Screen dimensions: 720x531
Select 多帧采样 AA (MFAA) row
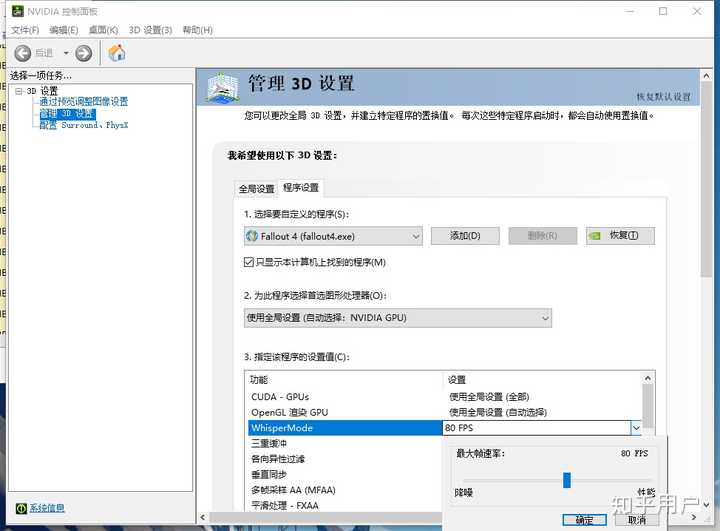[344, 490]
